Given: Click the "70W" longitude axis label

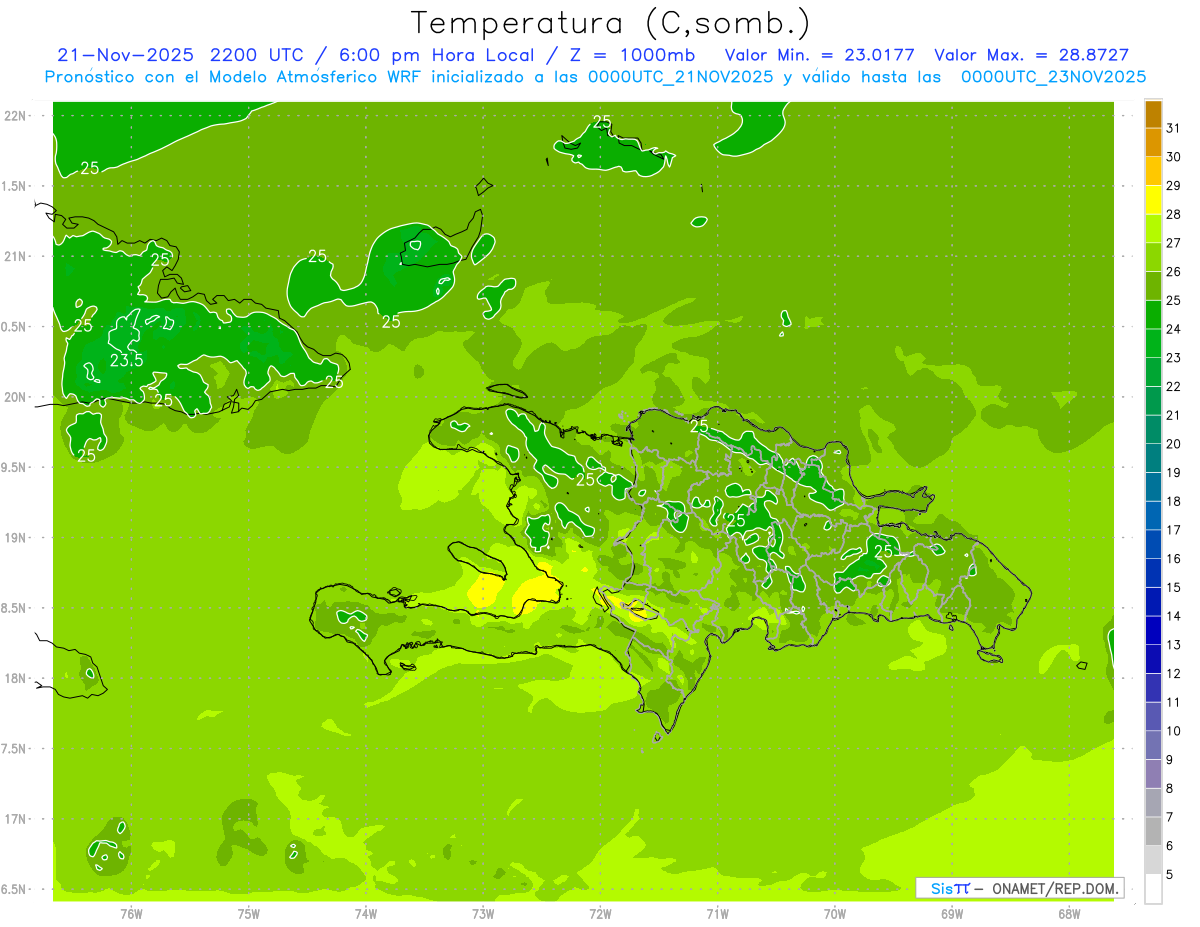Looking at the screenshot, I should click(x=835, y=914).
